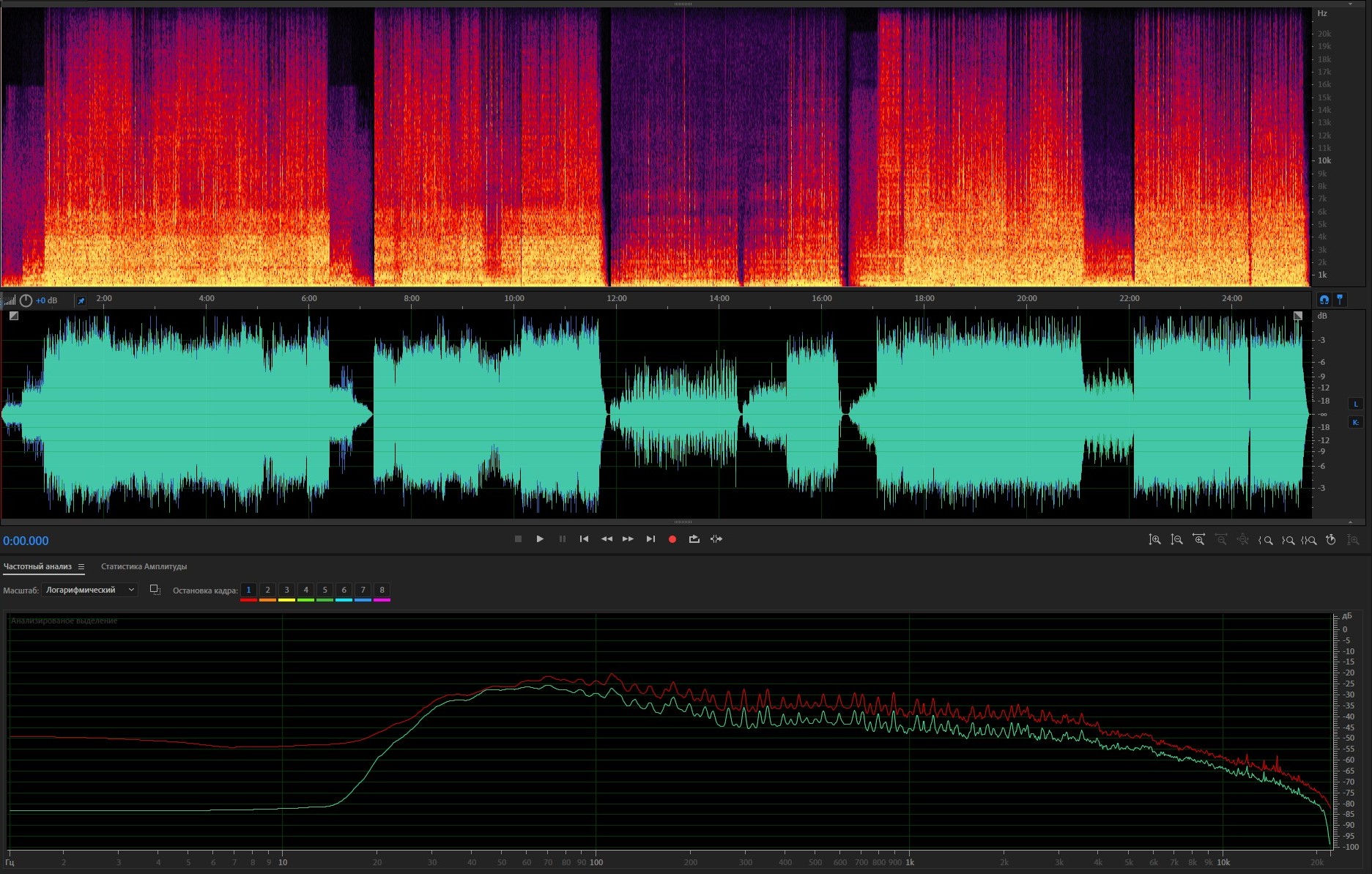This screenshot has height=874, width=1372.
Task: Switch to Статистика Амплитуды tab
Action: tap(144, 567)
